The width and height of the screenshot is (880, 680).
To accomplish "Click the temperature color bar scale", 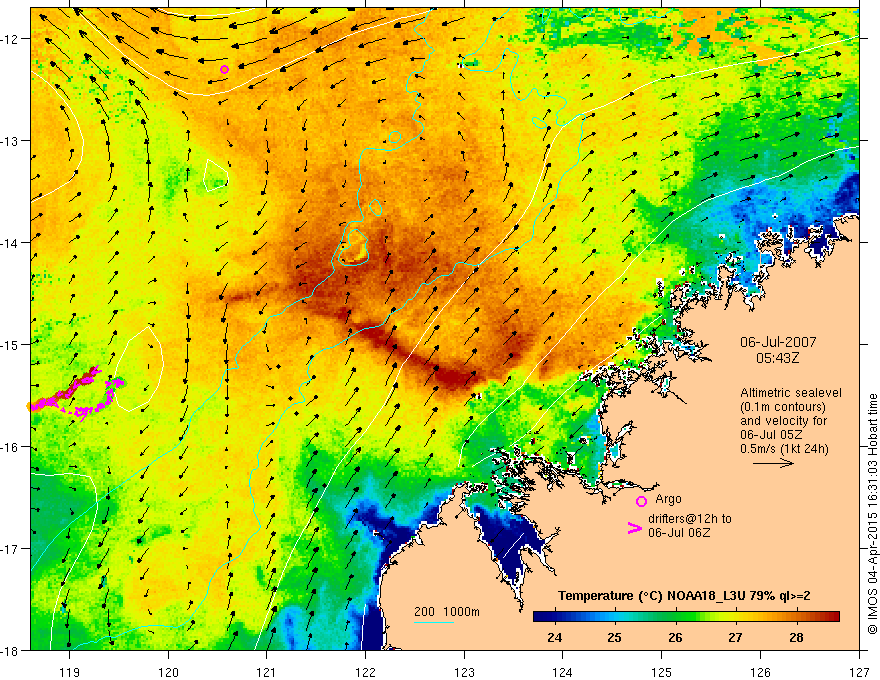I will [x=686, y=617].
